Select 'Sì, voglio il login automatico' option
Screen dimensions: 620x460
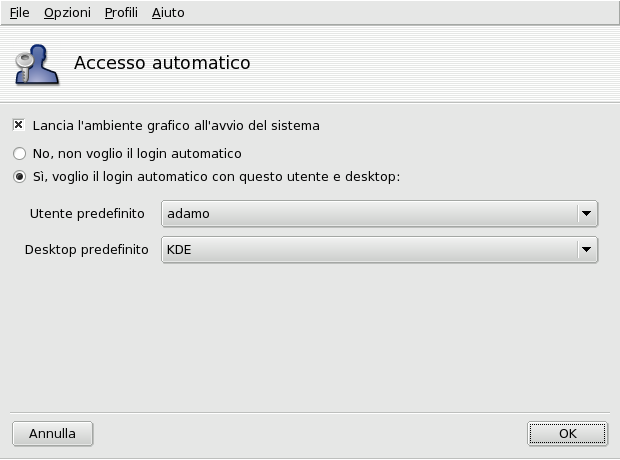pyautogui.click(x=19, y=177)
